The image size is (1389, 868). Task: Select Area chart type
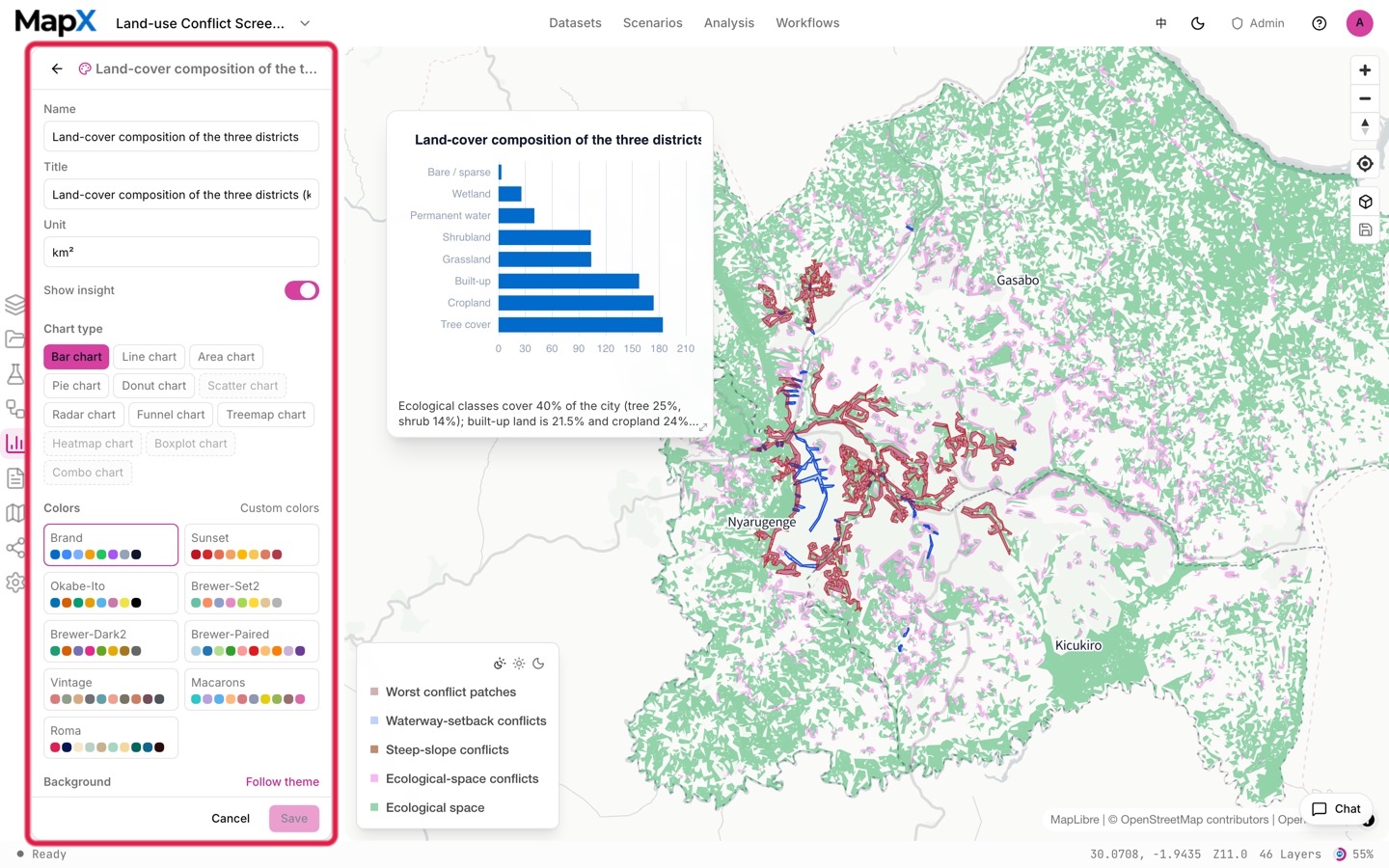pos(227,357)
